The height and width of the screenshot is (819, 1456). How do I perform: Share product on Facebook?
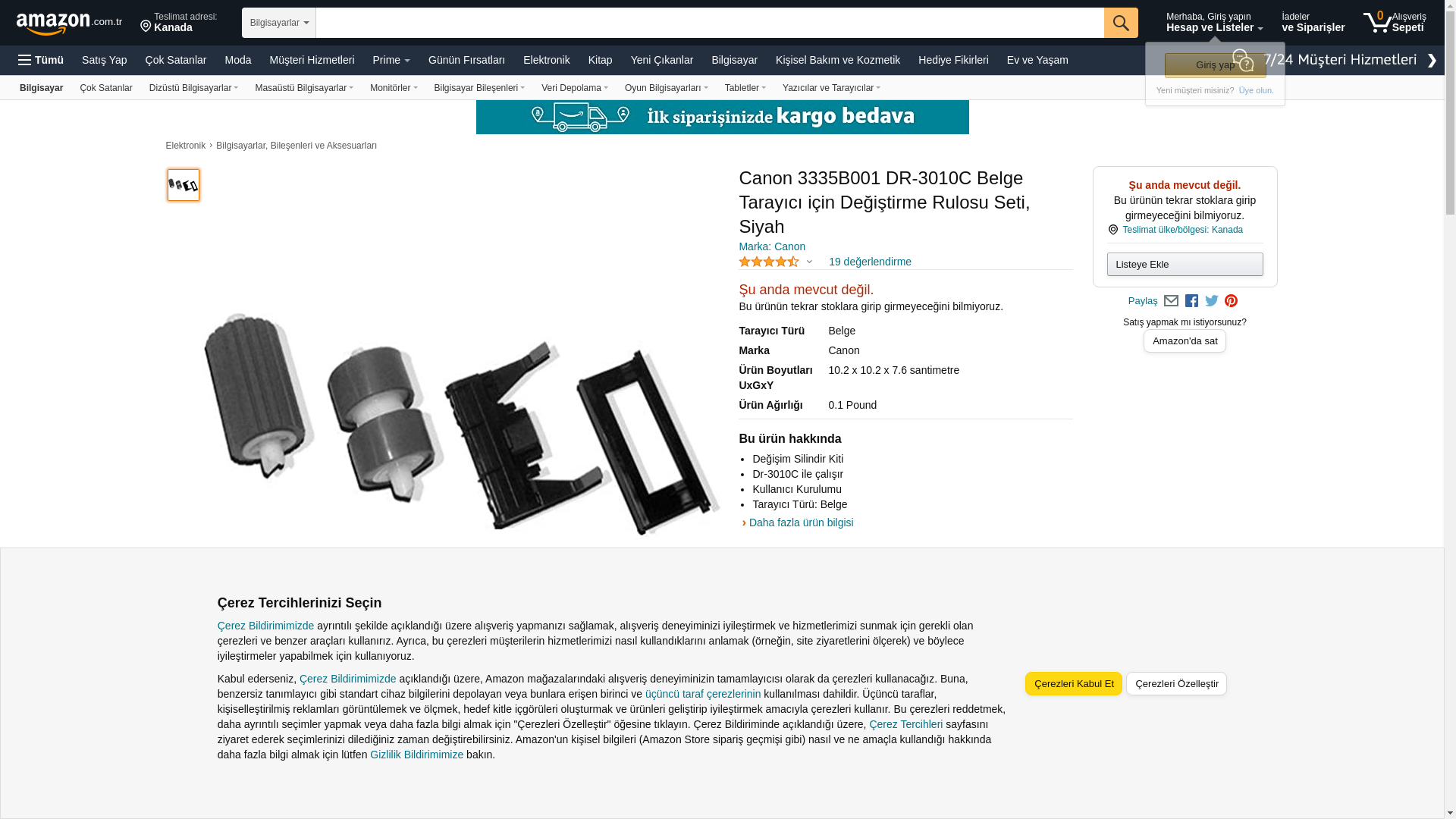(x=1191, y=301)
